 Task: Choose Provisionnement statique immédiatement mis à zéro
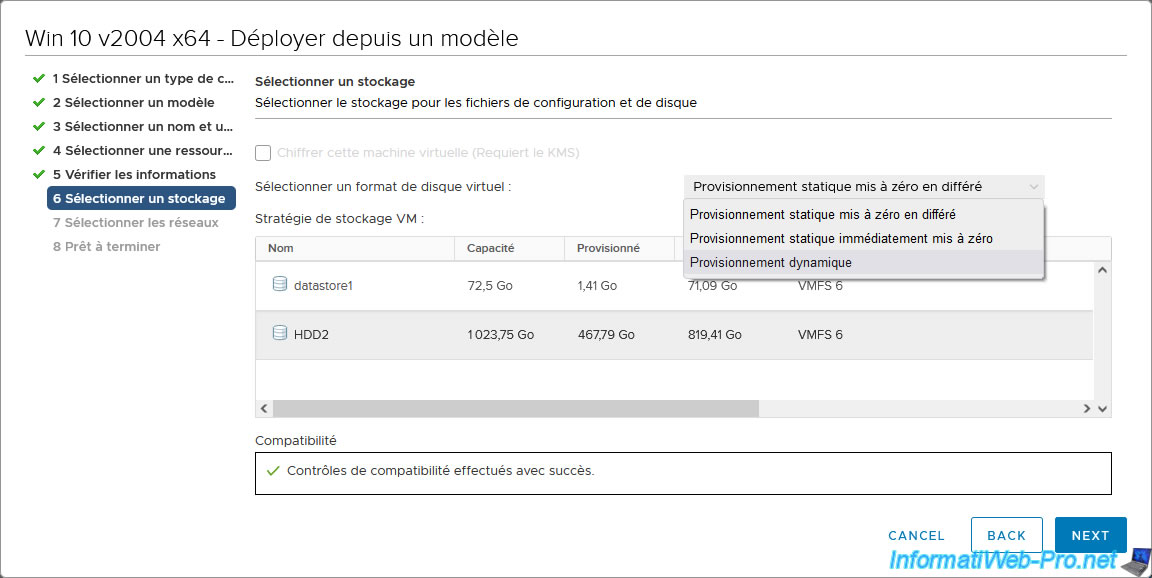click(840, 239)
